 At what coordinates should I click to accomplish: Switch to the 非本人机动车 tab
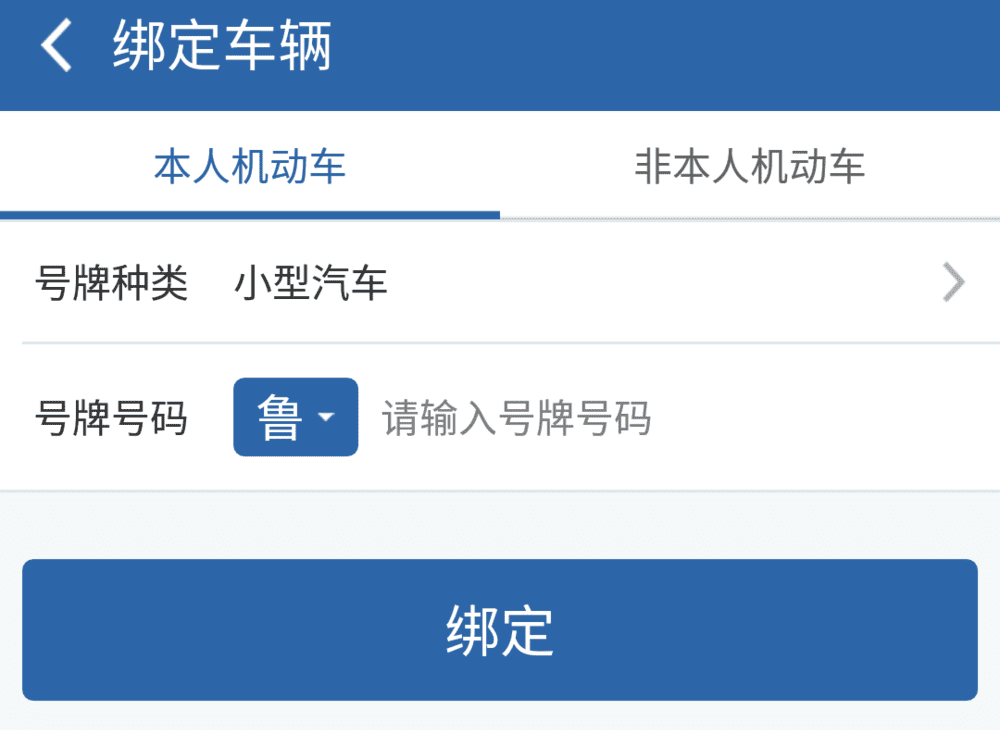tap(749, 166)
